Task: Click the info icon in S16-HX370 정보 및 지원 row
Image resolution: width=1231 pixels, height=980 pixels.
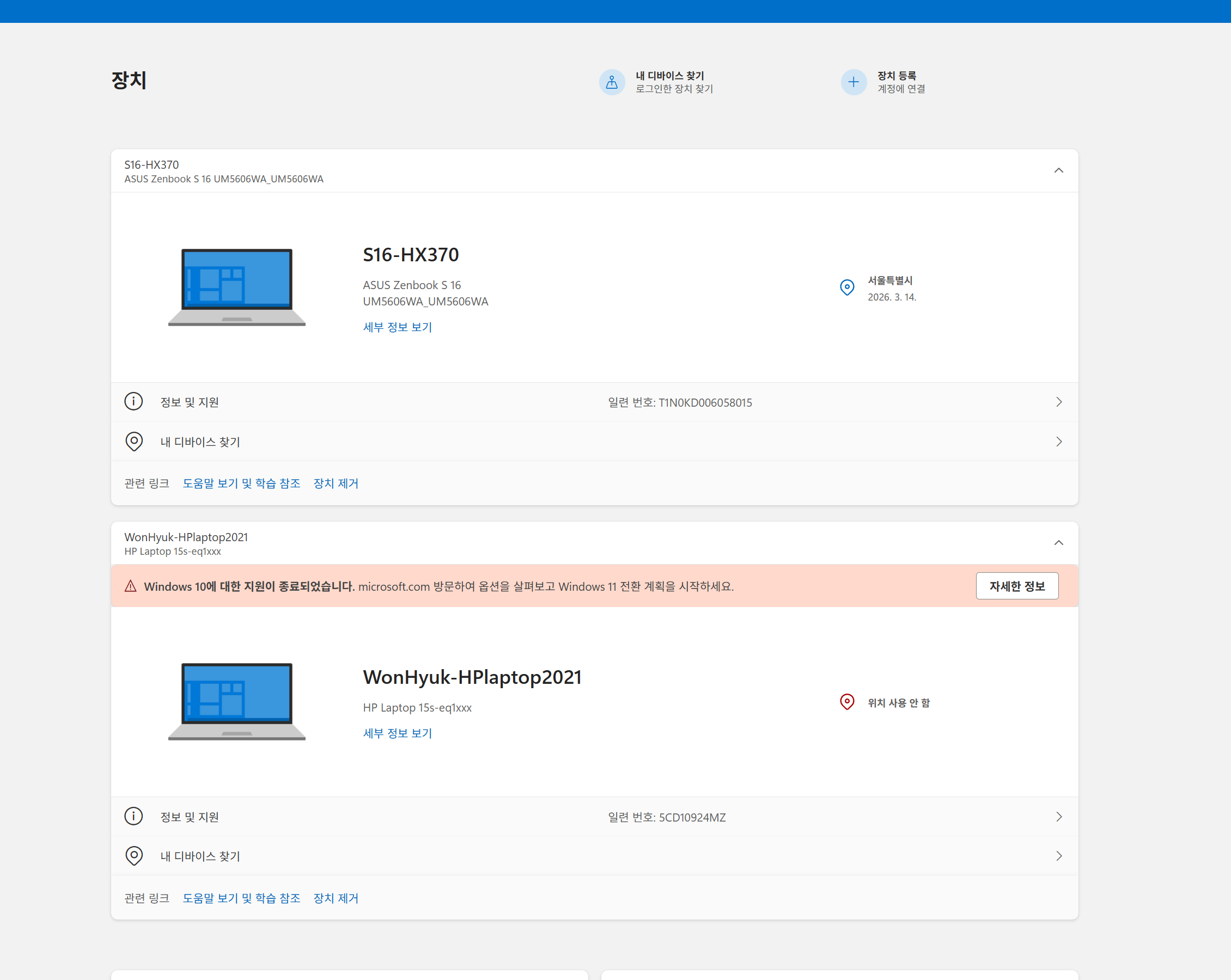Action: click(x=133, y=402)
